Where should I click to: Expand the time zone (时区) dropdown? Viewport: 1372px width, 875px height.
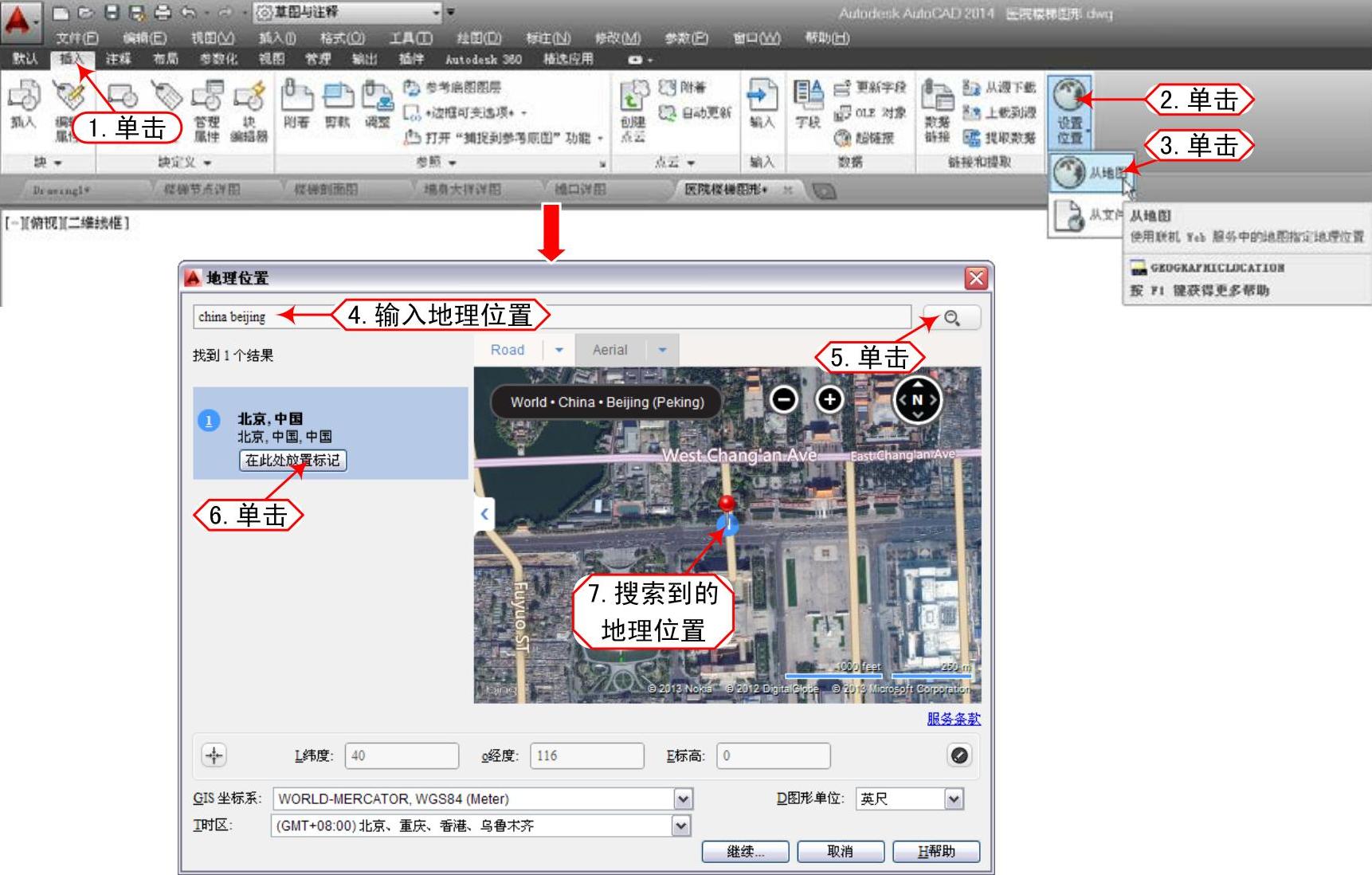coord(681,826)
